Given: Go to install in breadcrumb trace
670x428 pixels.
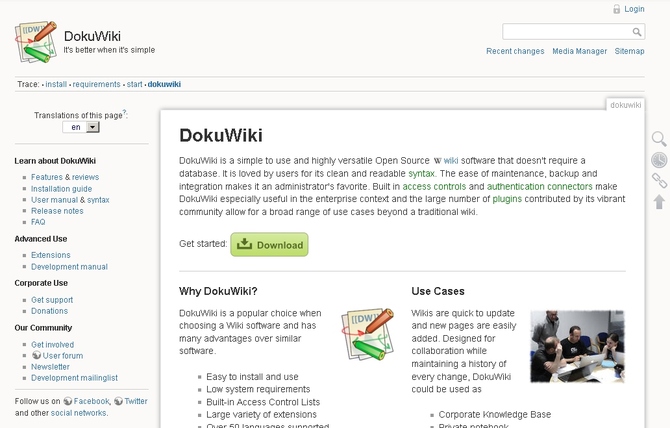Looking at the screenshot, I should coord(56,84).
